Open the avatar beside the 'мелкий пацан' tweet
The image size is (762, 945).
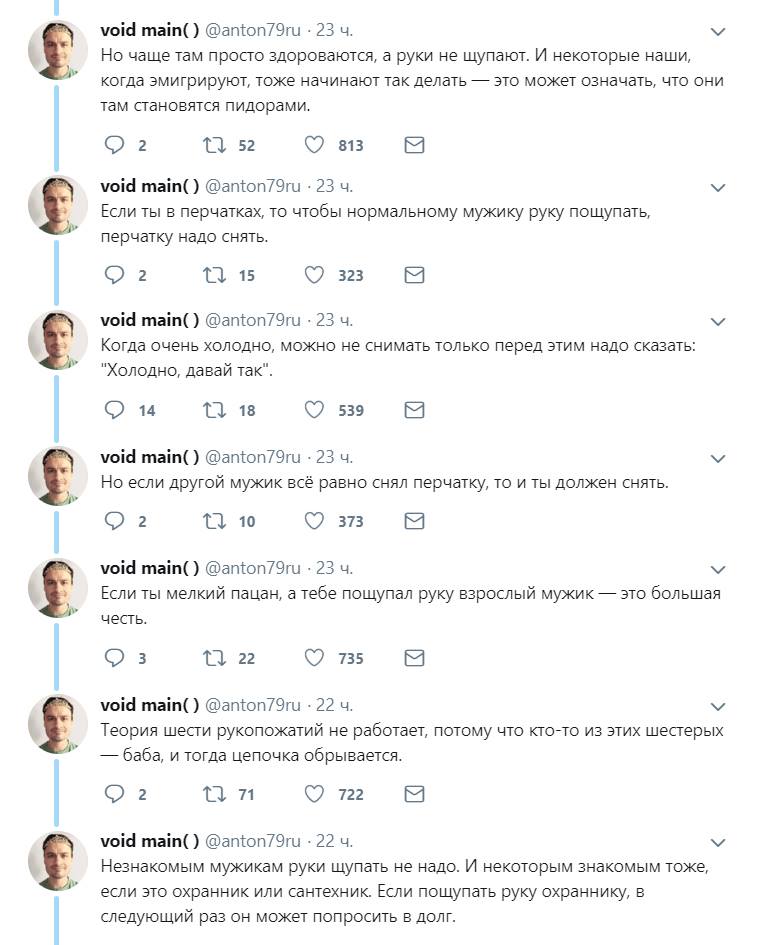coord(58,588)
